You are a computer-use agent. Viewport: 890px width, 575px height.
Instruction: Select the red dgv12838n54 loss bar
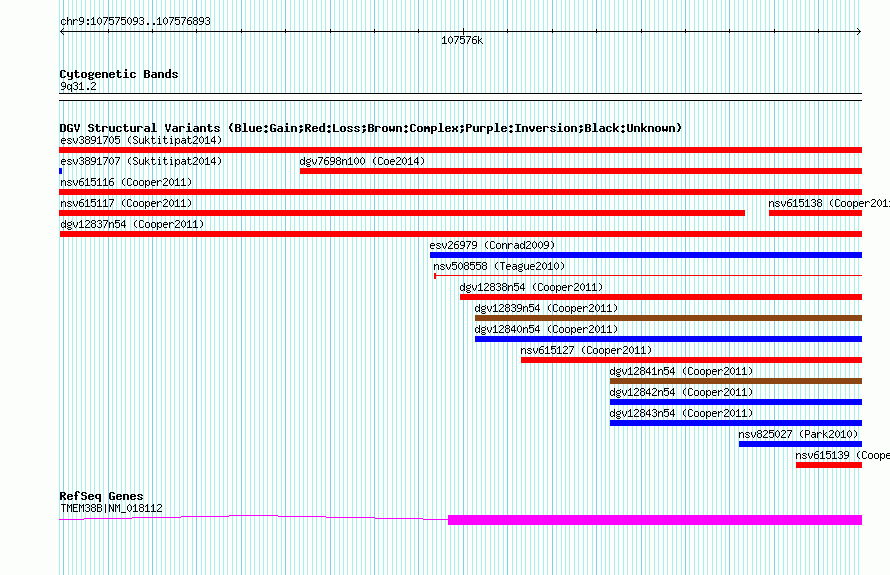(x=661, y=297)
